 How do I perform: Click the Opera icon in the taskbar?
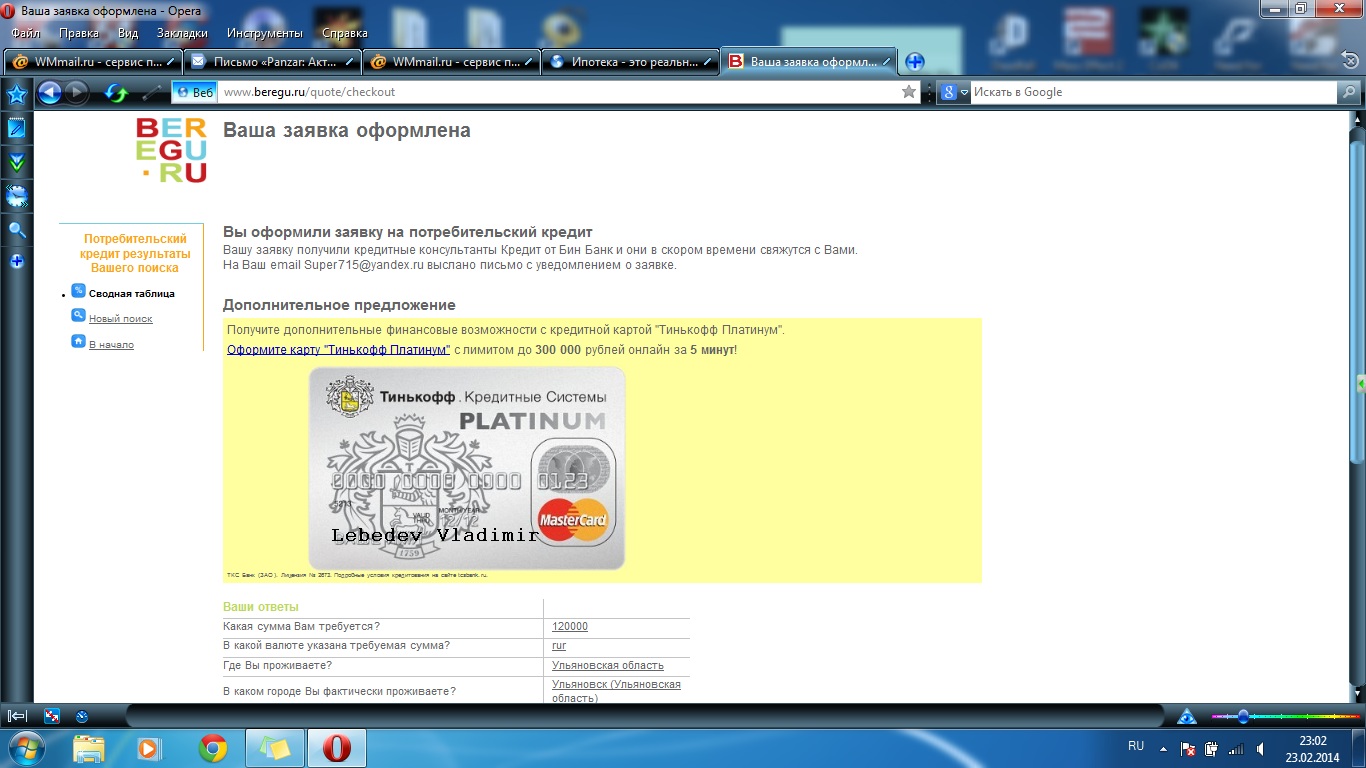(x=337, y=748)
